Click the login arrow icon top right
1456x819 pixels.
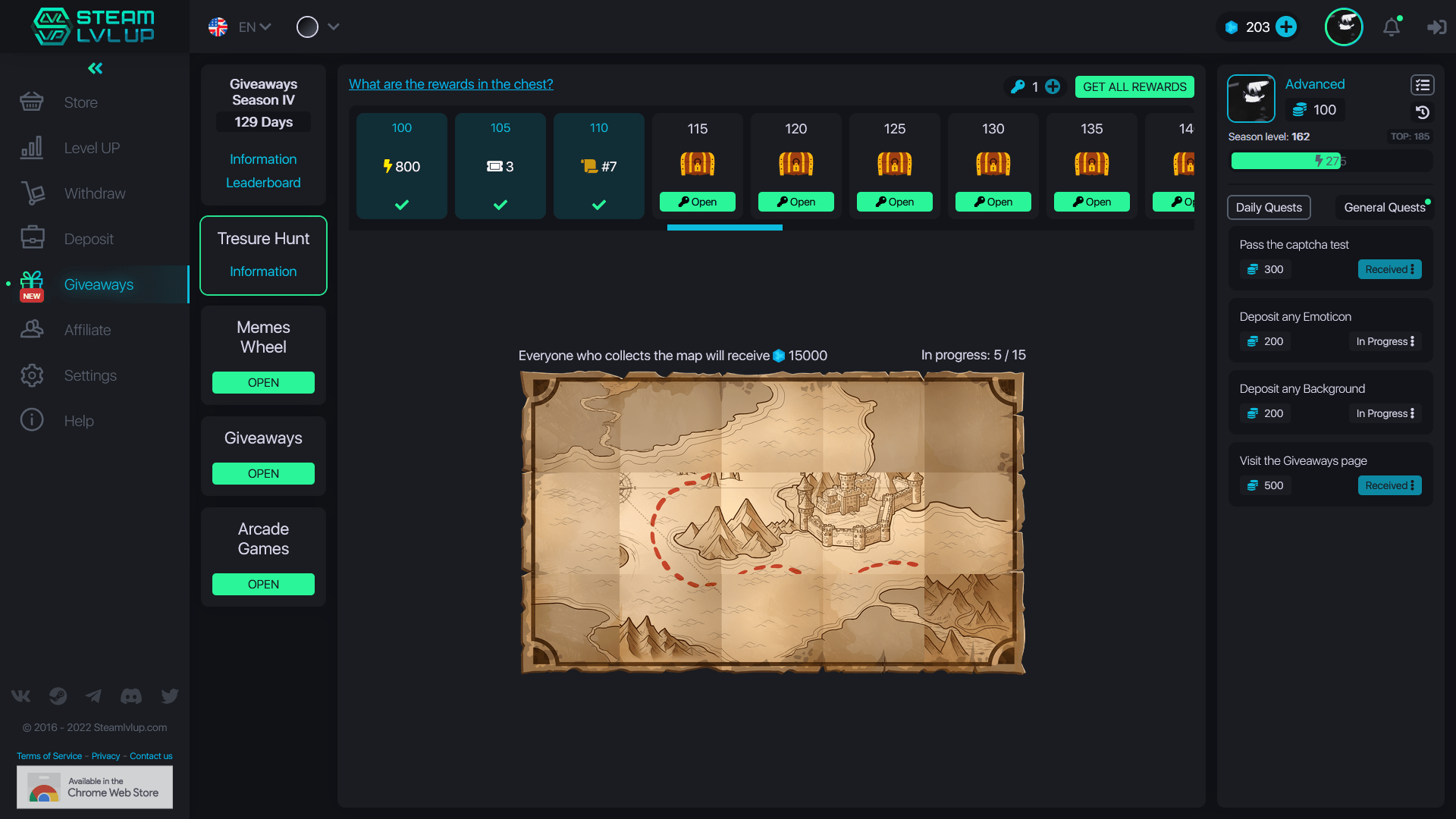(1437, 27)
